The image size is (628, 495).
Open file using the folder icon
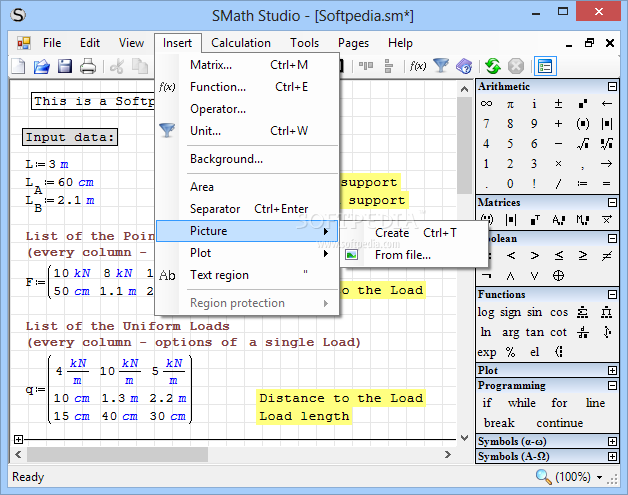tap(42, 66)
